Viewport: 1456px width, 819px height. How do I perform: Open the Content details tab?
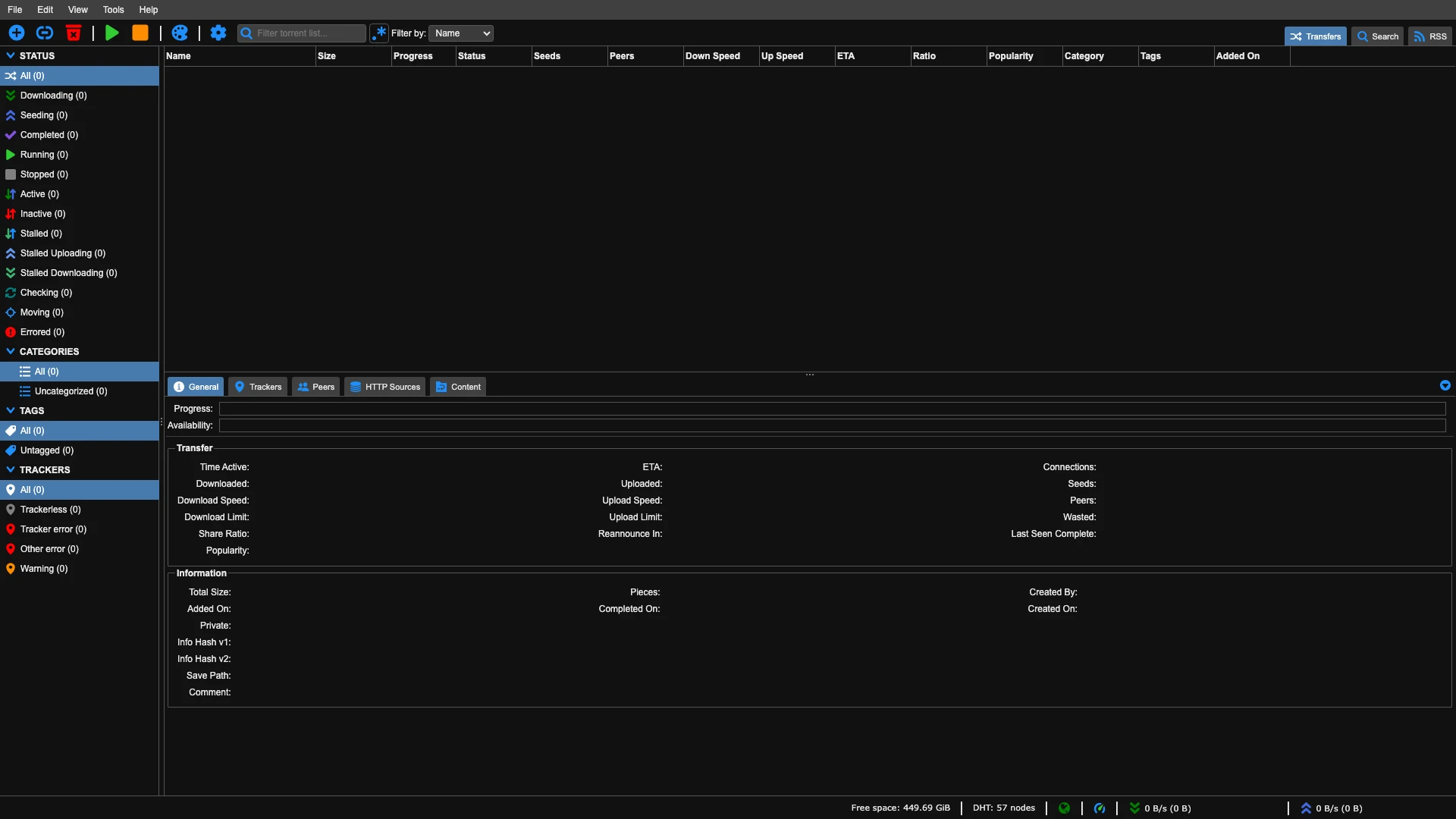458,387
